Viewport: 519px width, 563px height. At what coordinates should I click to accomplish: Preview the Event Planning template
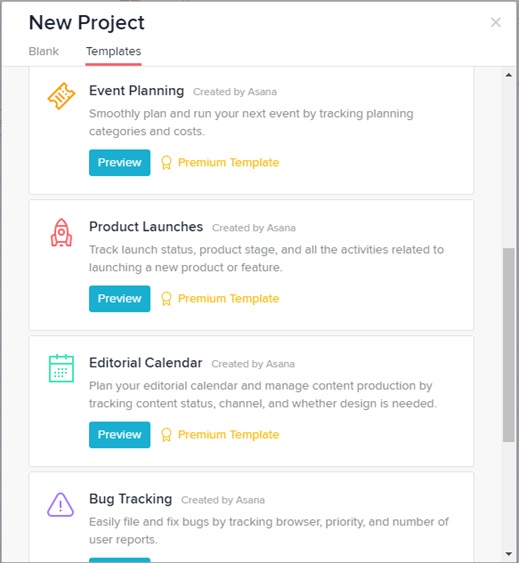pos(120,163)
